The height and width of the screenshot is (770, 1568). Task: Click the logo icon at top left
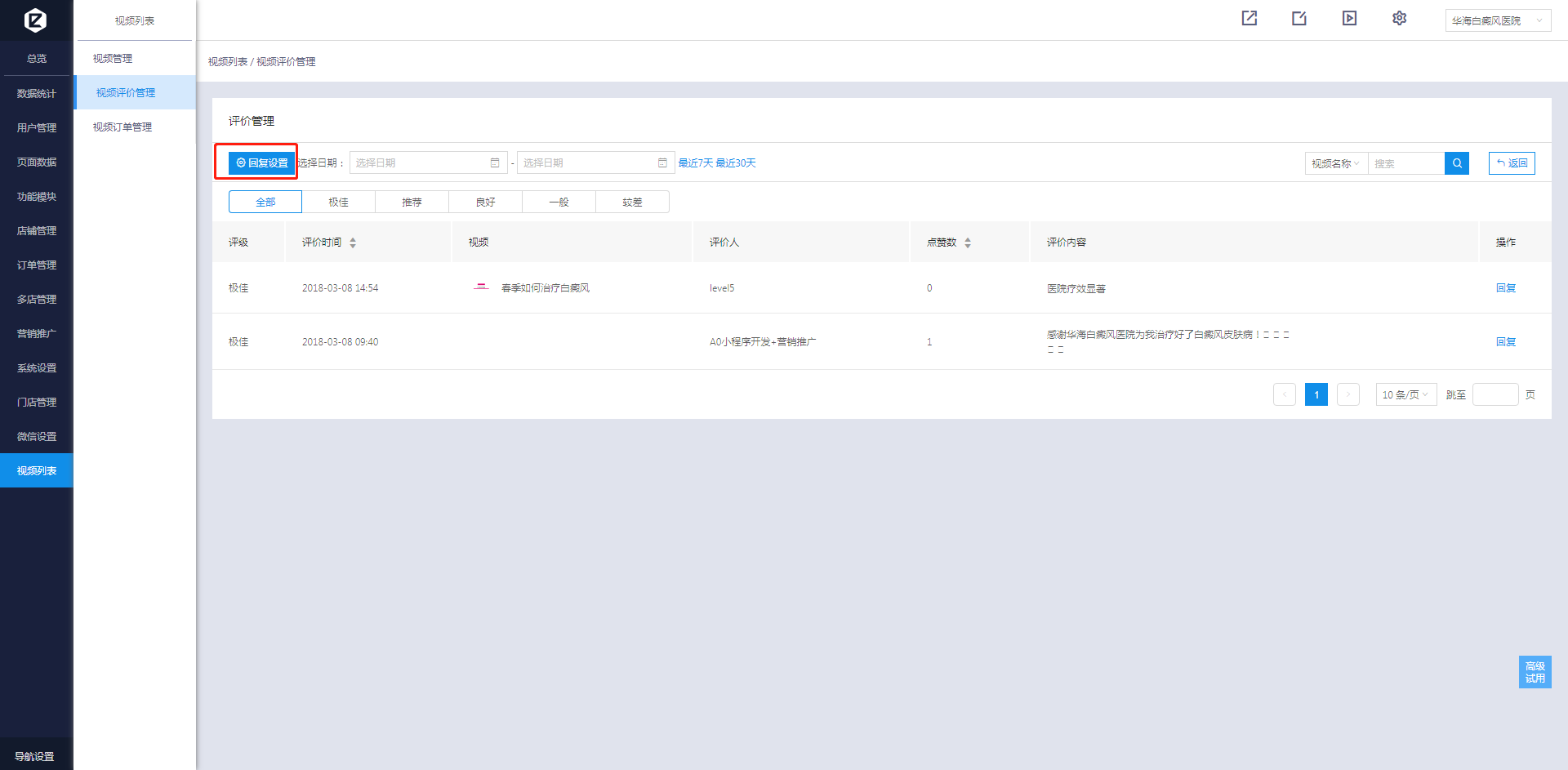[36, 20]
